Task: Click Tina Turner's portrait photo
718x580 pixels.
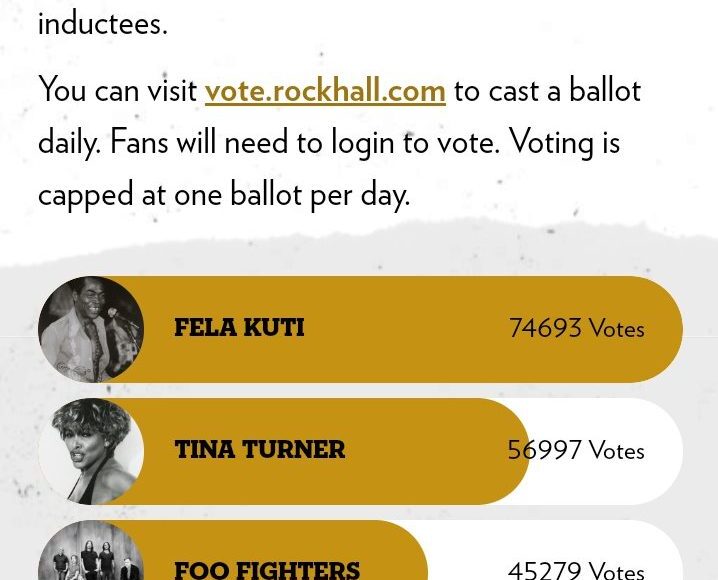Action: (91, 451)
